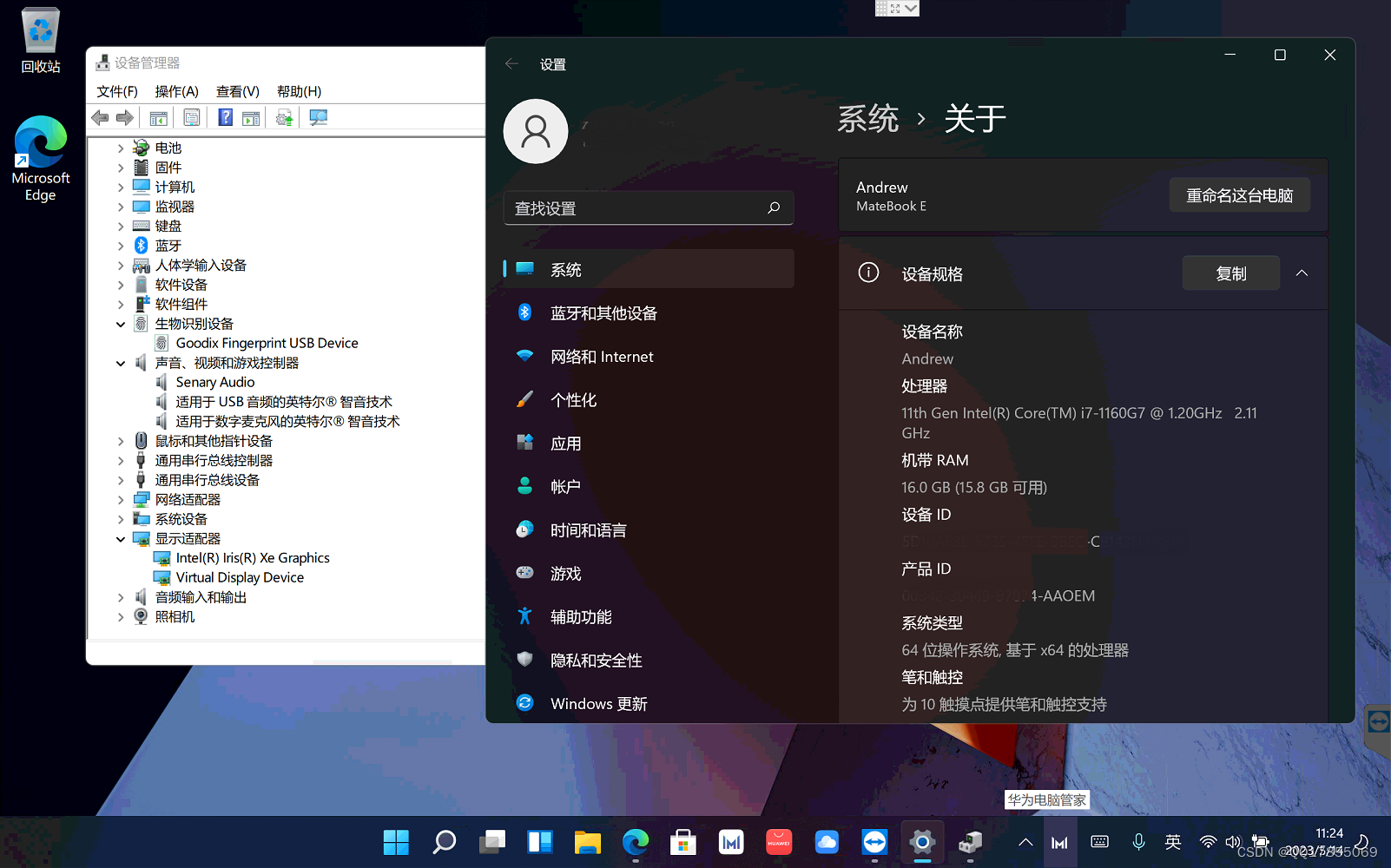Open 蓝牙和其他设备 settings
1391x868 pixels.
click(649, 313)
